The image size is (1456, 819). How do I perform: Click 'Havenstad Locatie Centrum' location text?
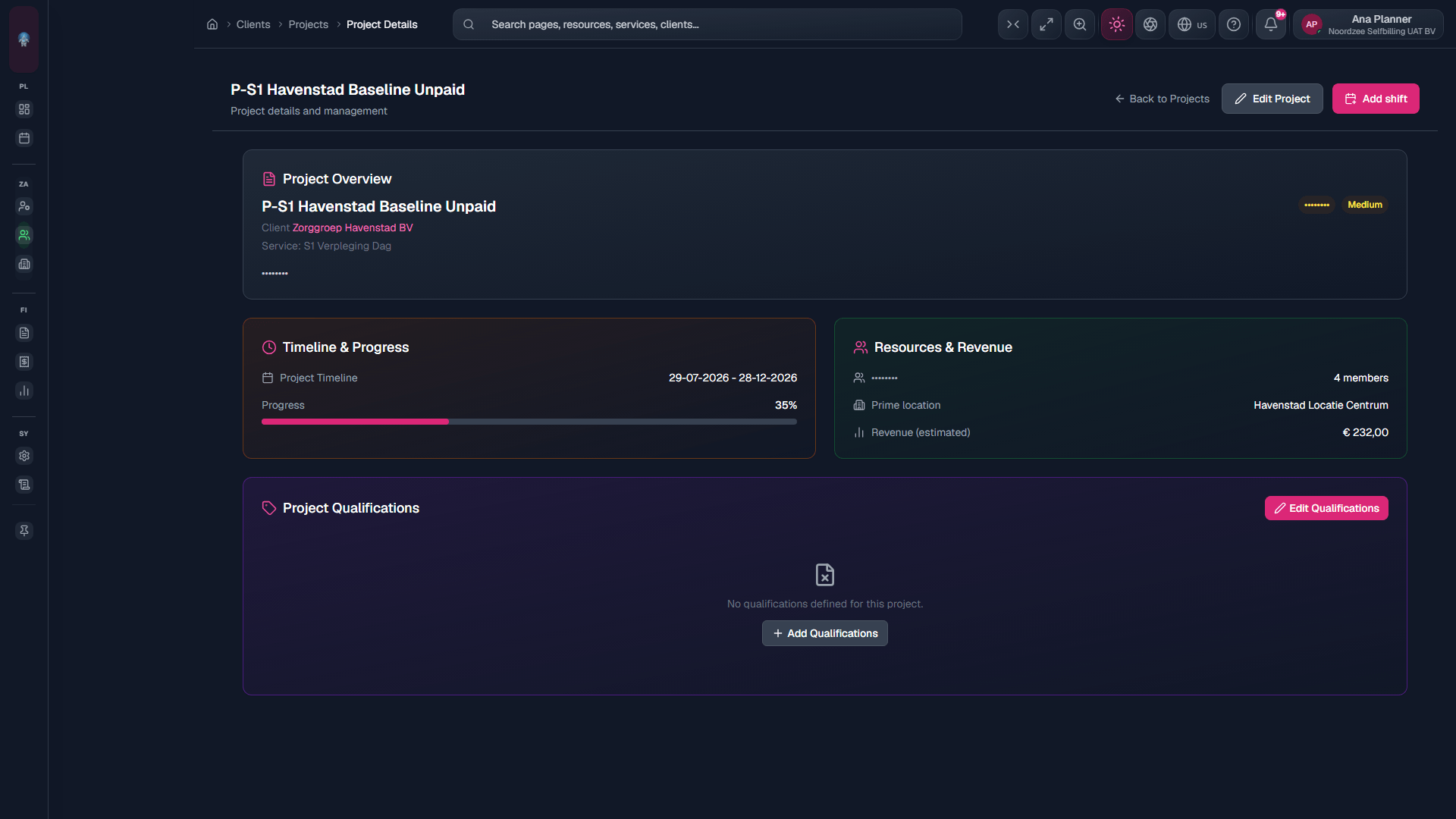tap(1321, 405)
